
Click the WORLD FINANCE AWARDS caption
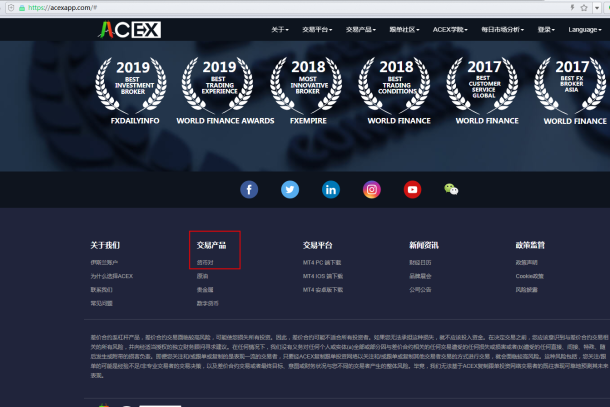[x=225, y=121]
